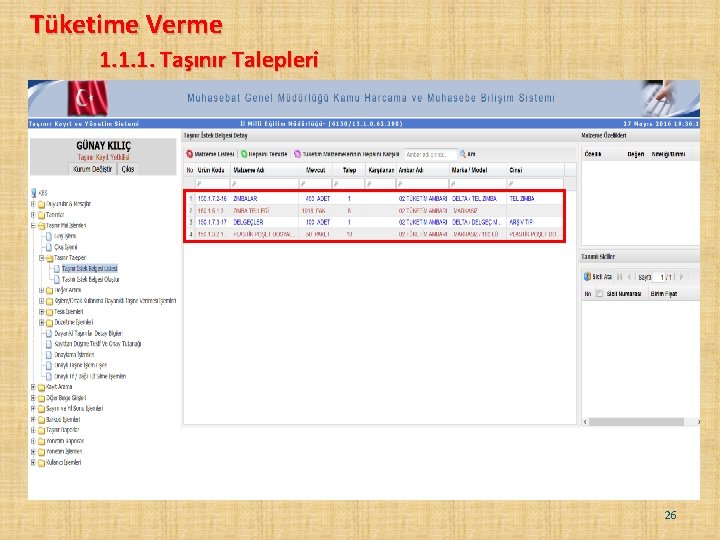
Task: Click the Giriş İşlemi document icon
Action: click(48, 236)
